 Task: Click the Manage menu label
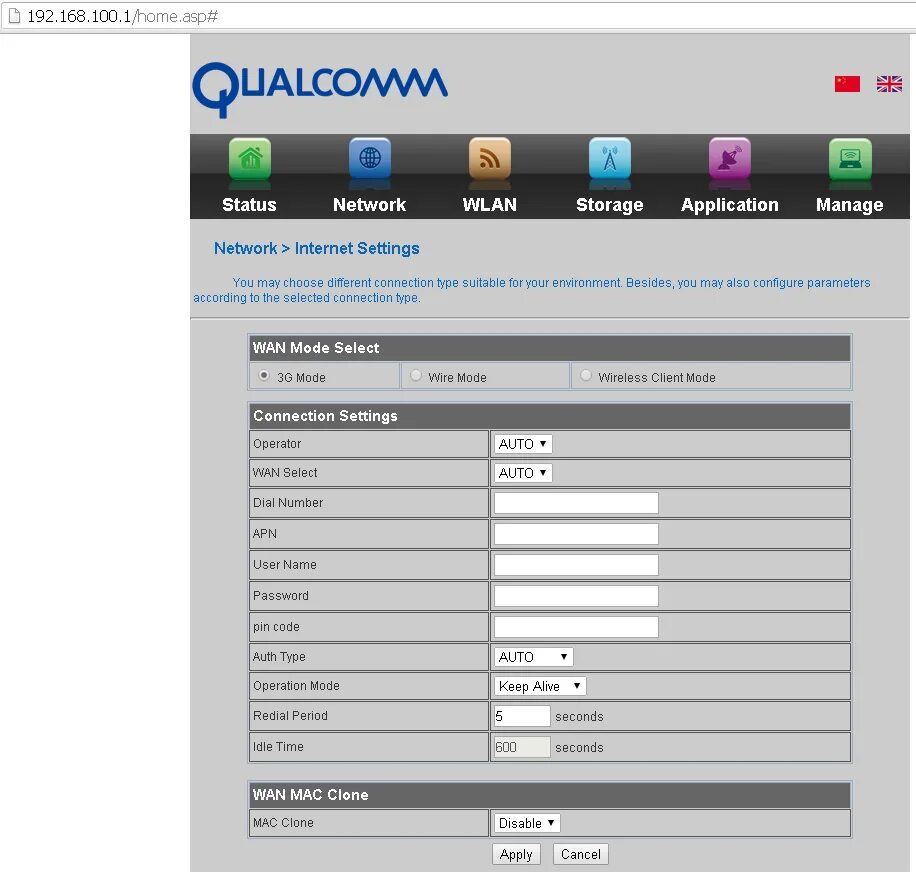[849, 204]
